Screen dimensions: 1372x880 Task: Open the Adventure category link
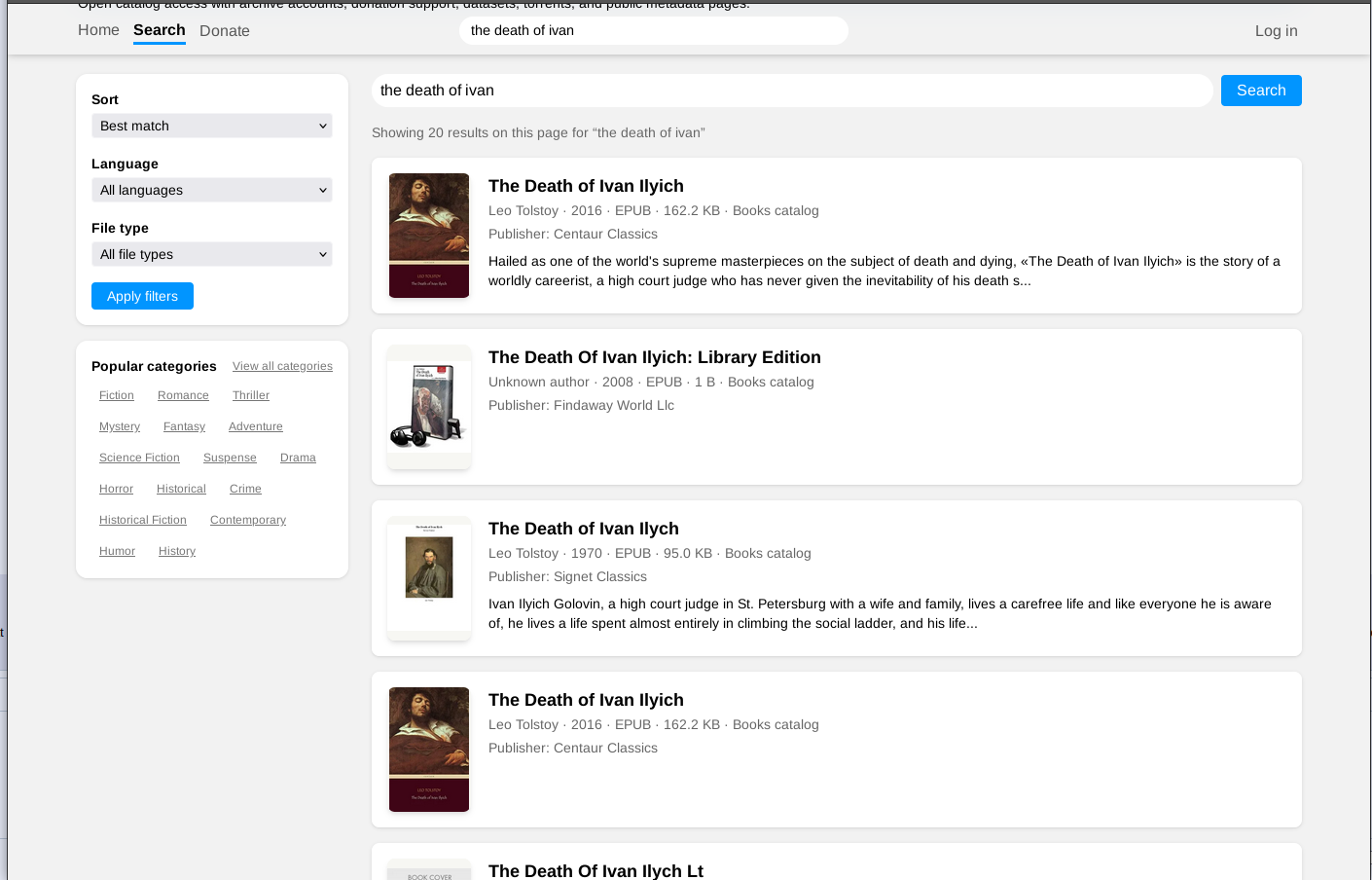(256, 426)
